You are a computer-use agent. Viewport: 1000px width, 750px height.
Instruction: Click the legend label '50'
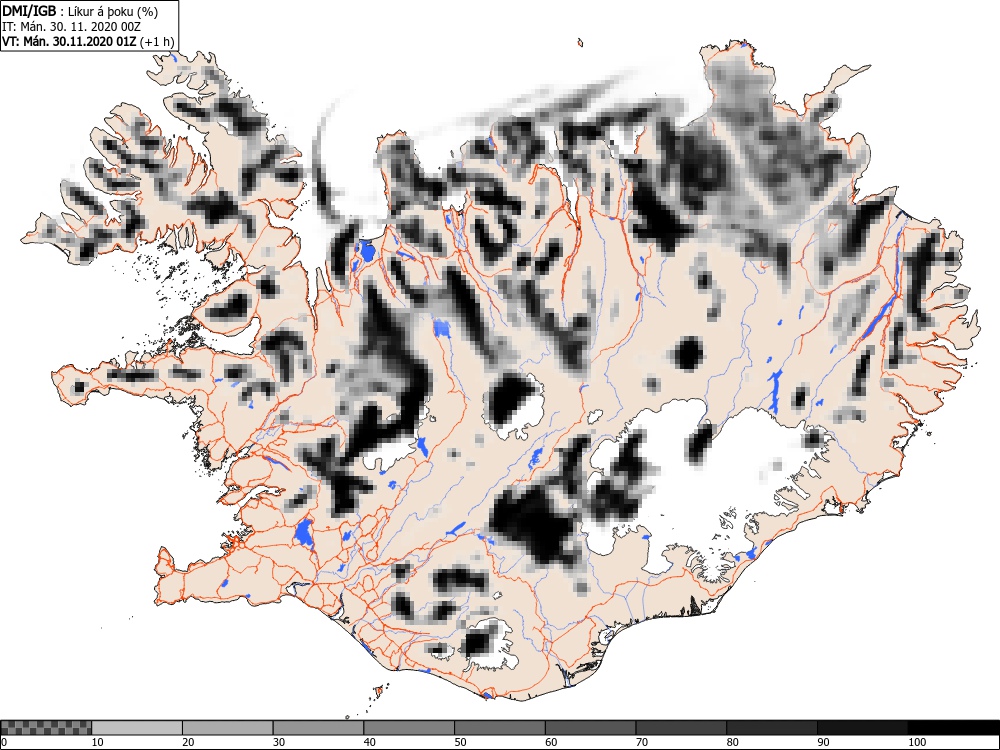click(460, 742)
